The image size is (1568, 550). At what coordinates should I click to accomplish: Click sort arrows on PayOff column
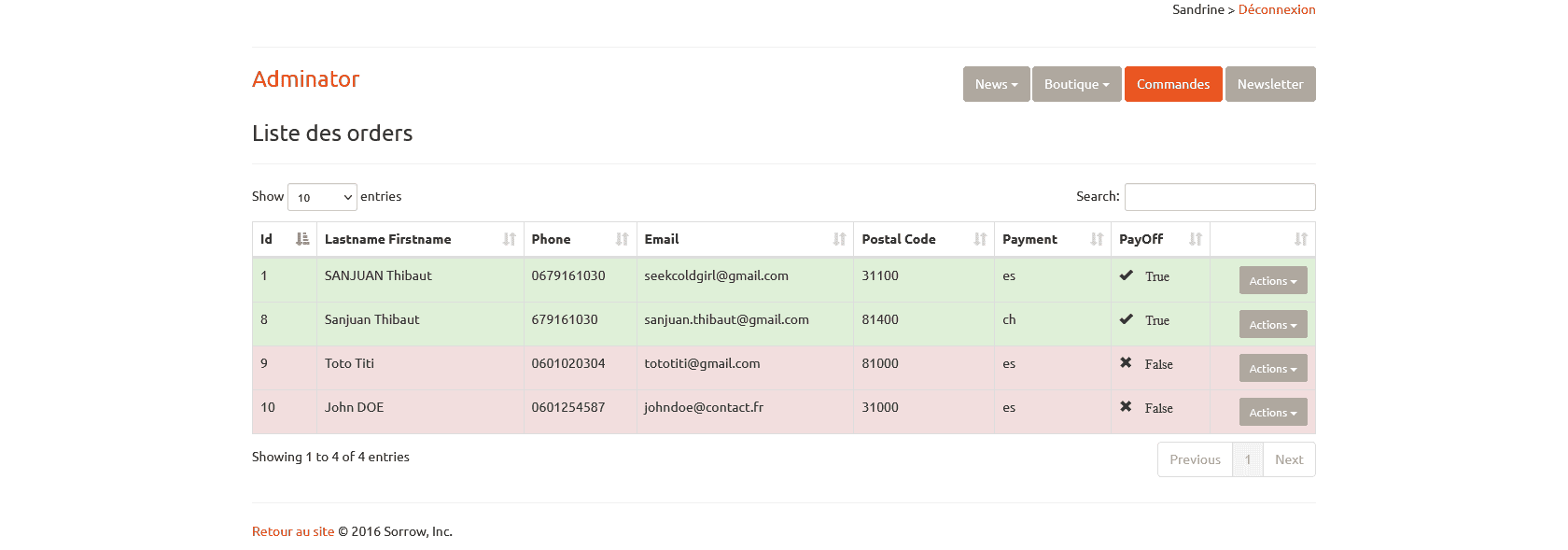1197,239
